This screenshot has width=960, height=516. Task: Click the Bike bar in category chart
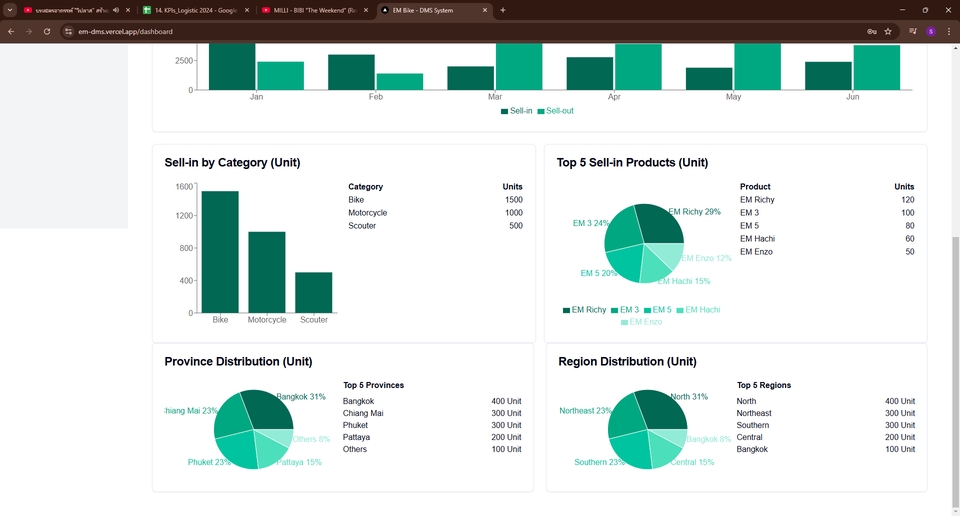click(x=220, y=252)
